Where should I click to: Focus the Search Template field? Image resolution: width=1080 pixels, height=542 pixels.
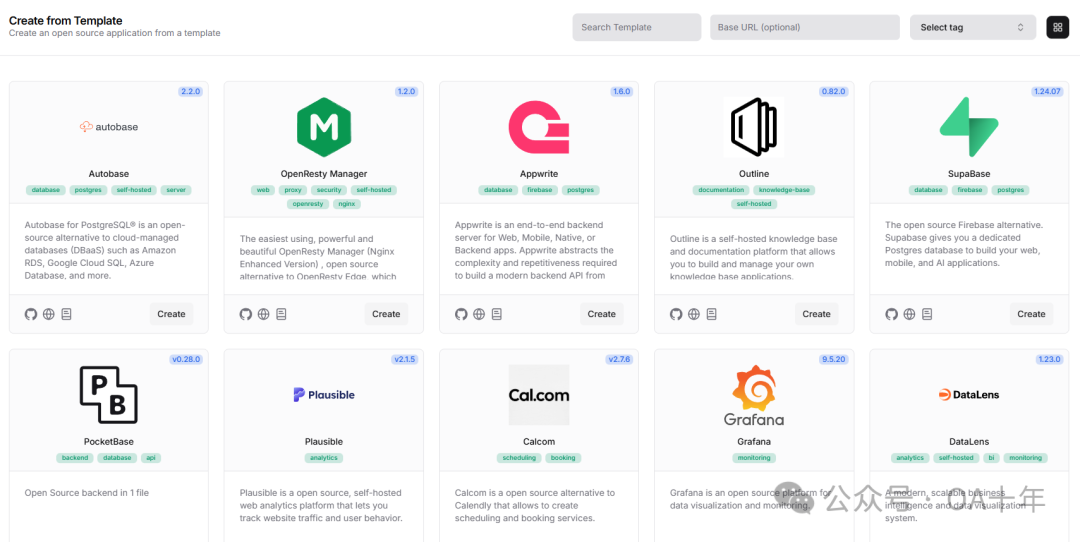click(636, 28)
